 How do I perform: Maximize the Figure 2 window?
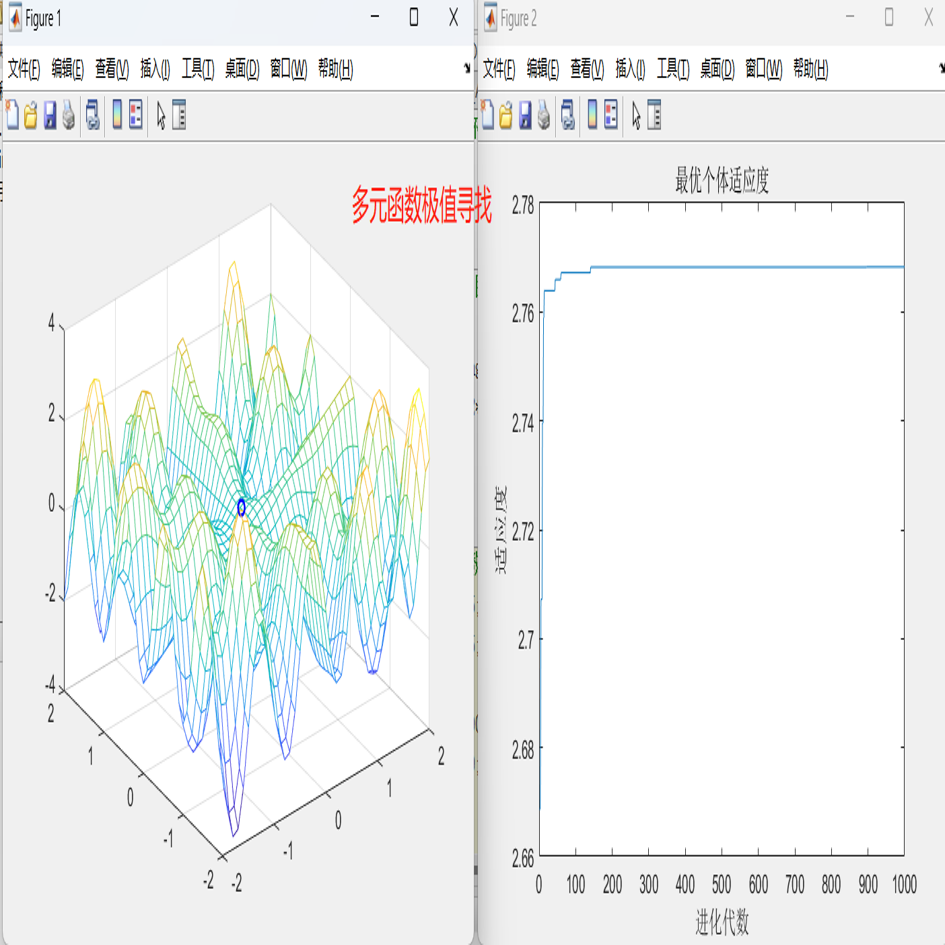coord(889,17)
